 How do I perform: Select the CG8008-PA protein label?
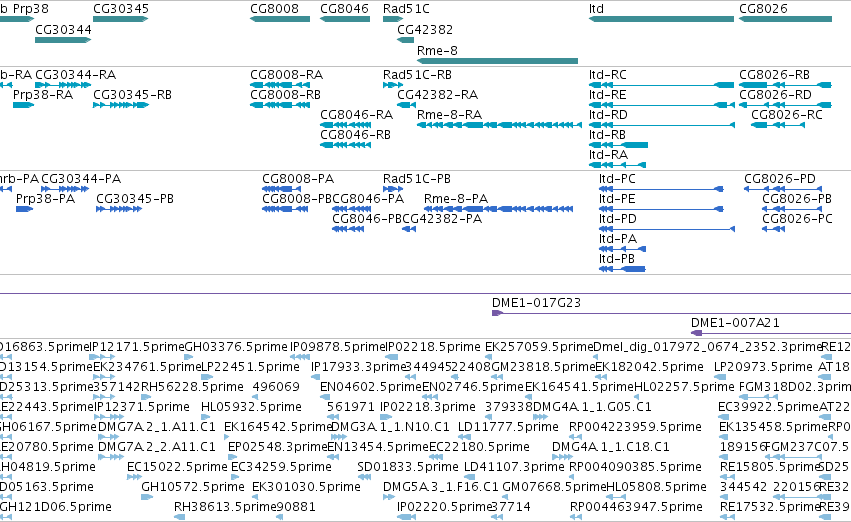pos(298,179)
